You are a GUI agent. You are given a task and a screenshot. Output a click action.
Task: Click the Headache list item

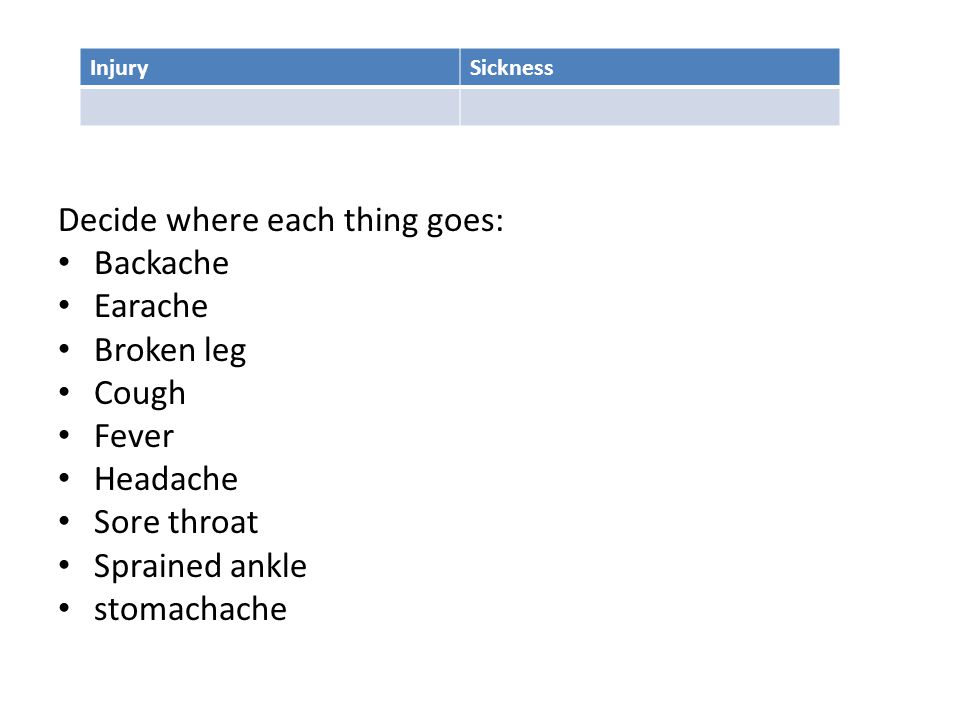166,479
